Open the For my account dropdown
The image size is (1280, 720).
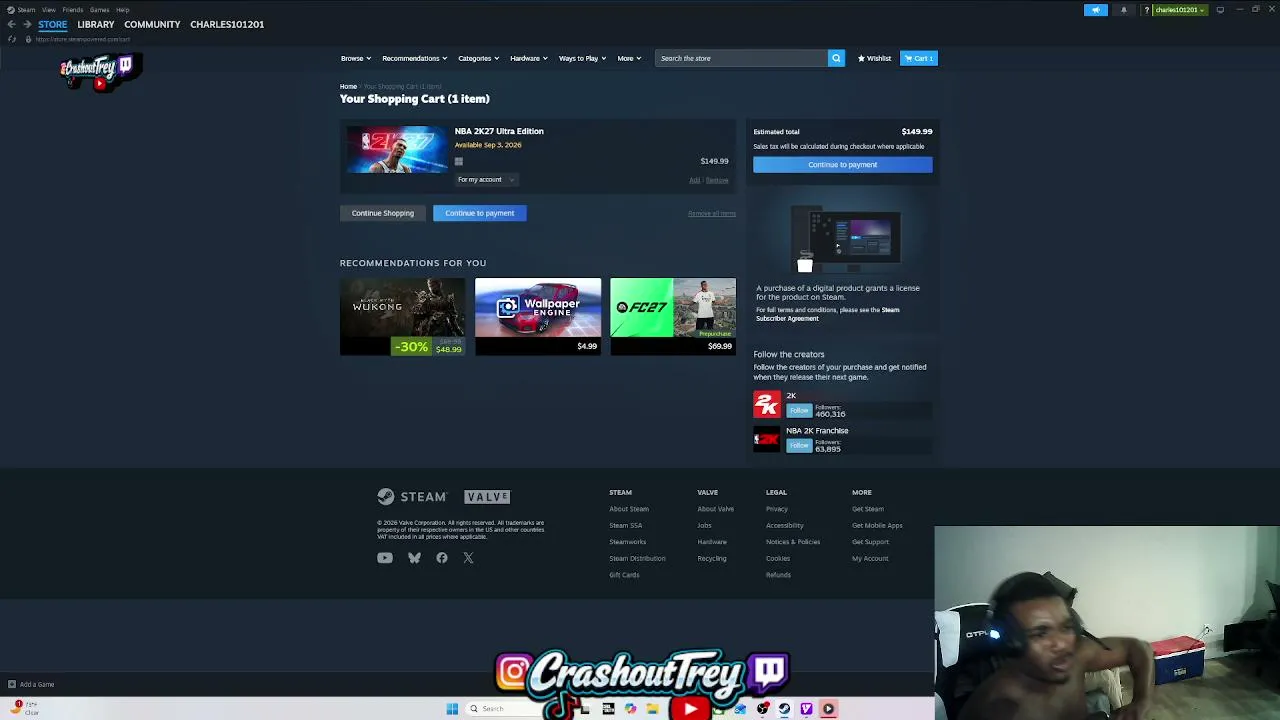pyautogui.click(x=485, y=180)
